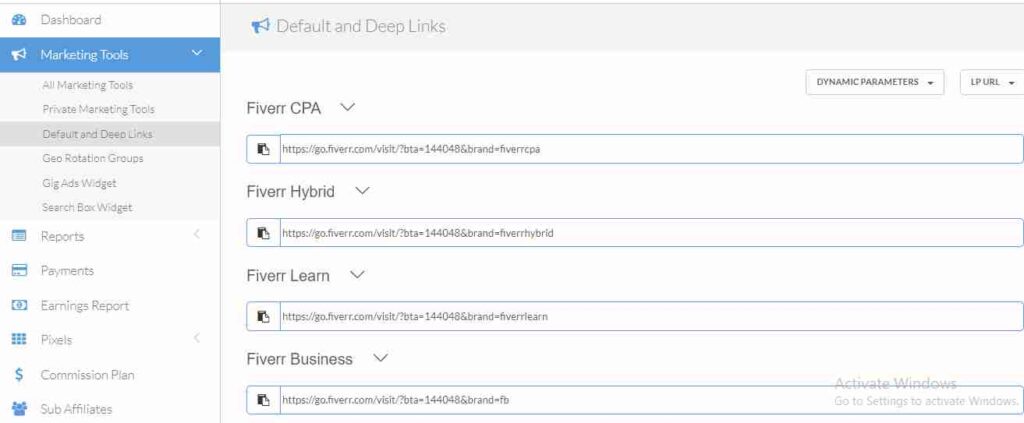The width and height of the screenshot is (1024, 423).
Task: Click the Fiverr CPA link URL field
Action: [x=652, y=149]
